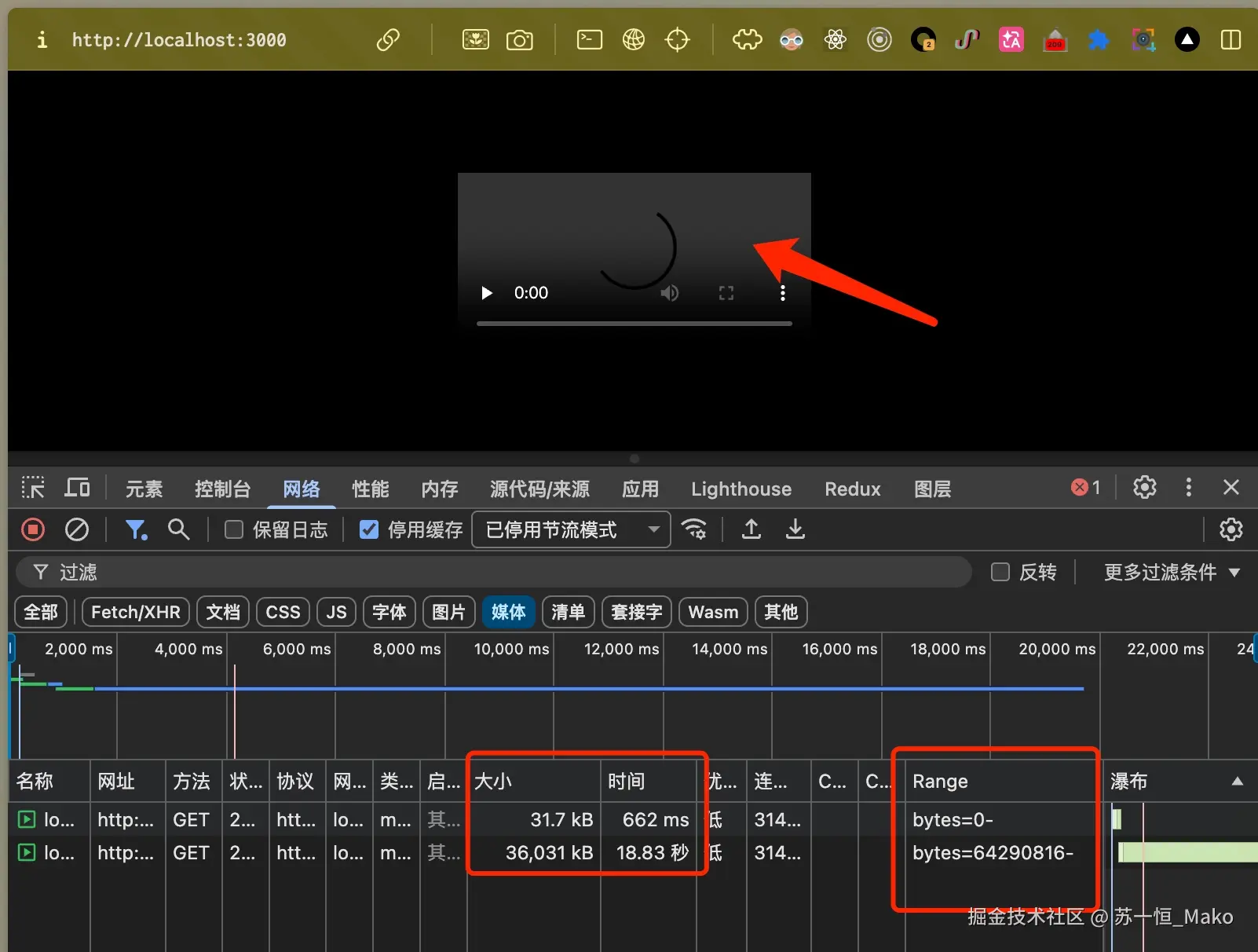Filter requests by JS type
Screen dimensions: 1258x952
pos(336,612)
